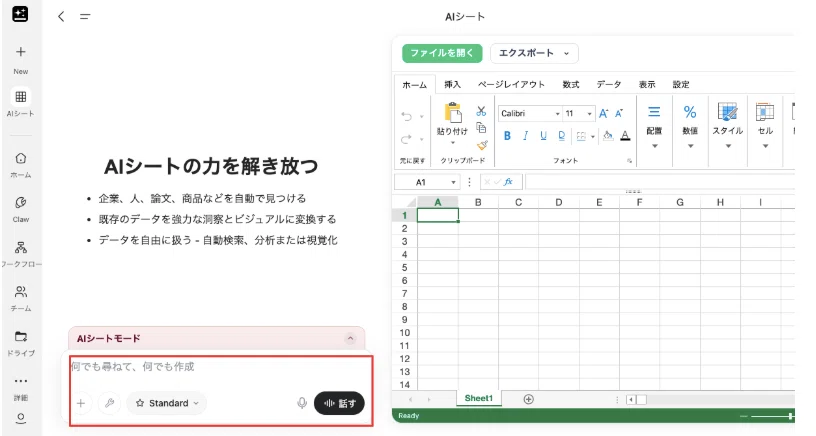
Task: Copy the selection with copy icon
Action: [x=481, y=127]
